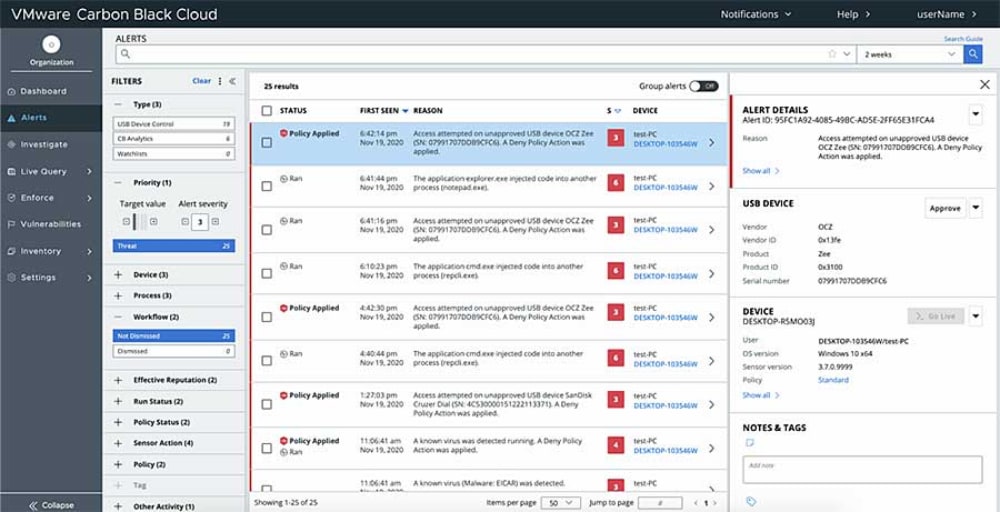Open the dropdown beside Go Live

point(975,316)
